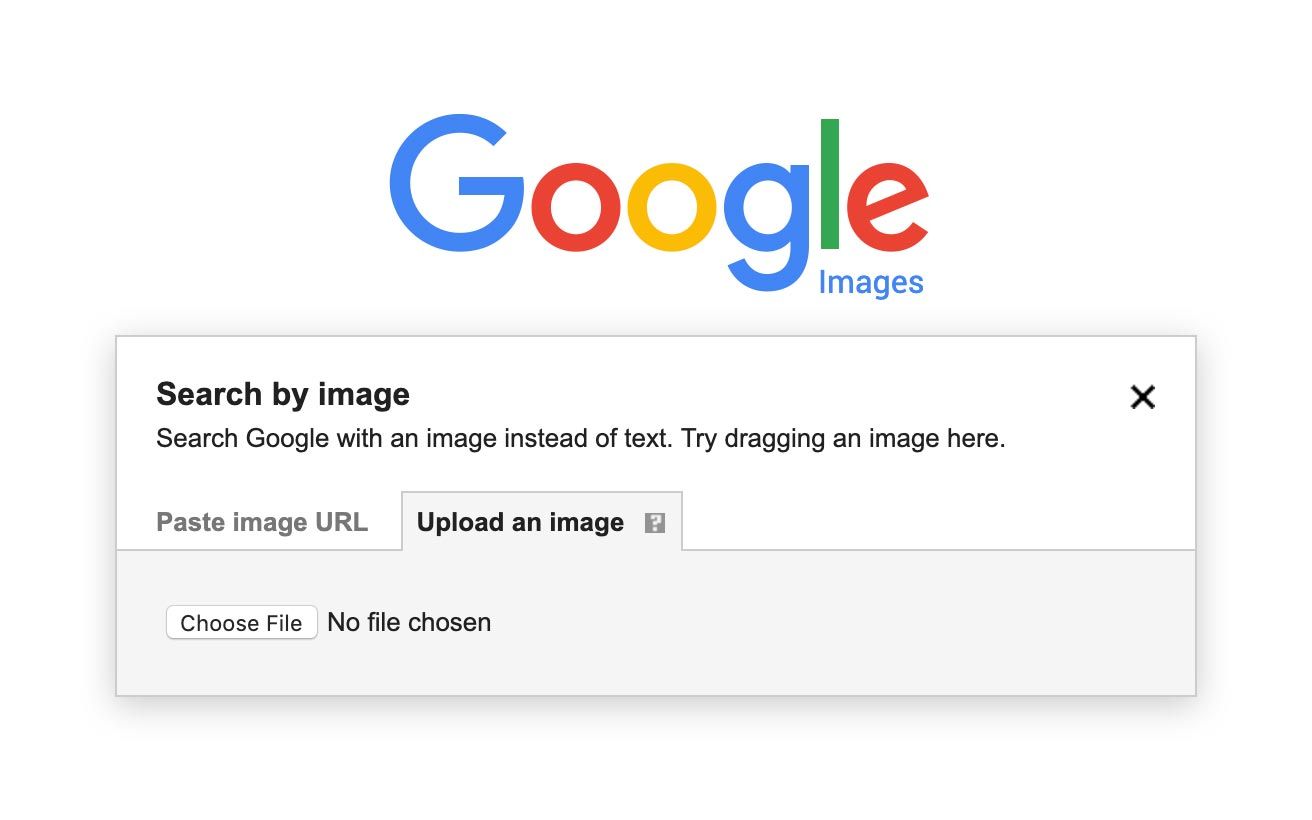Click the green letter l in logo
Image resolution: width=1312 pixels, height=820 pixels.
click(829, 184)
